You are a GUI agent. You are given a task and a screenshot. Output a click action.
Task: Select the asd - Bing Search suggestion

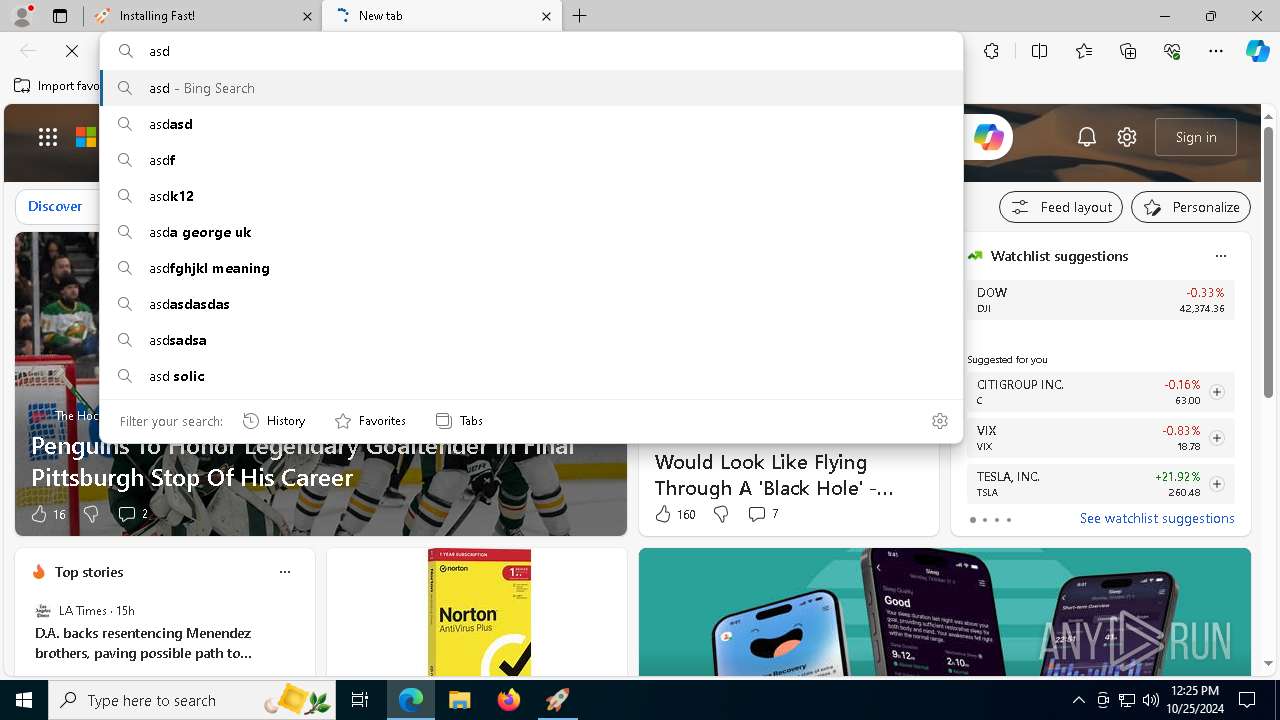pos(531,88)
